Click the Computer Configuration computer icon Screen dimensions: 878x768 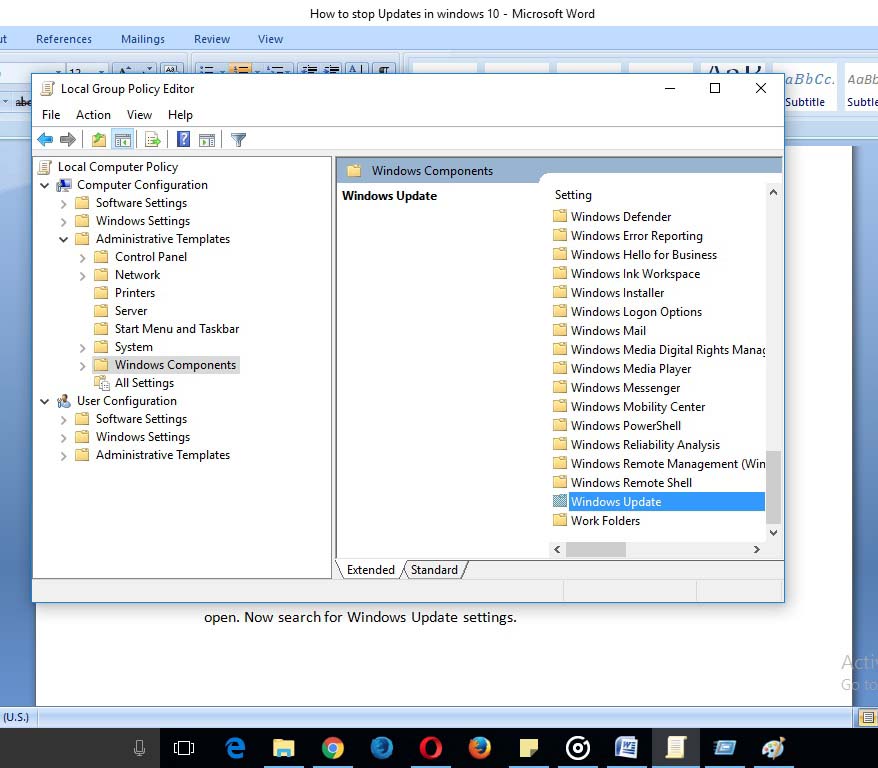point(64,185)
